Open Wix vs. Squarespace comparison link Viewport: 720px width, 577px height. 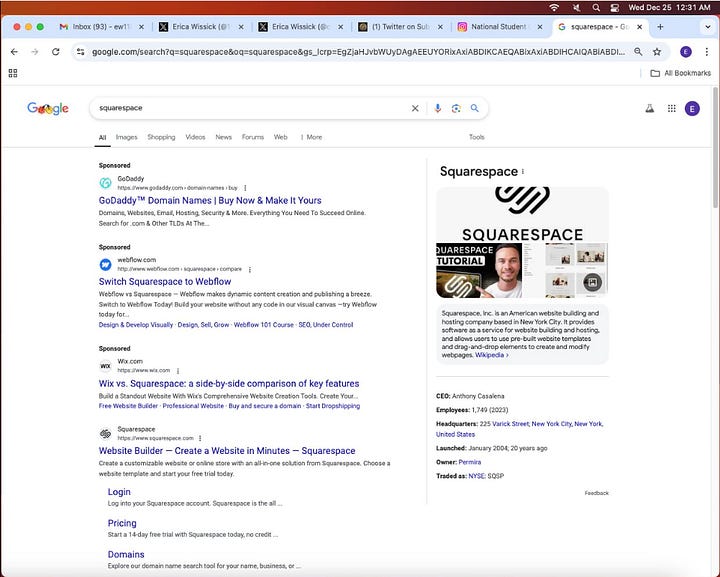pos(229,384)
